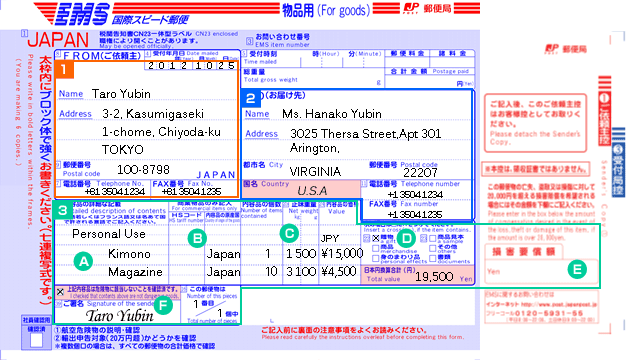
Task: Select the green circle labeled A
Action: tap(83, 261)
